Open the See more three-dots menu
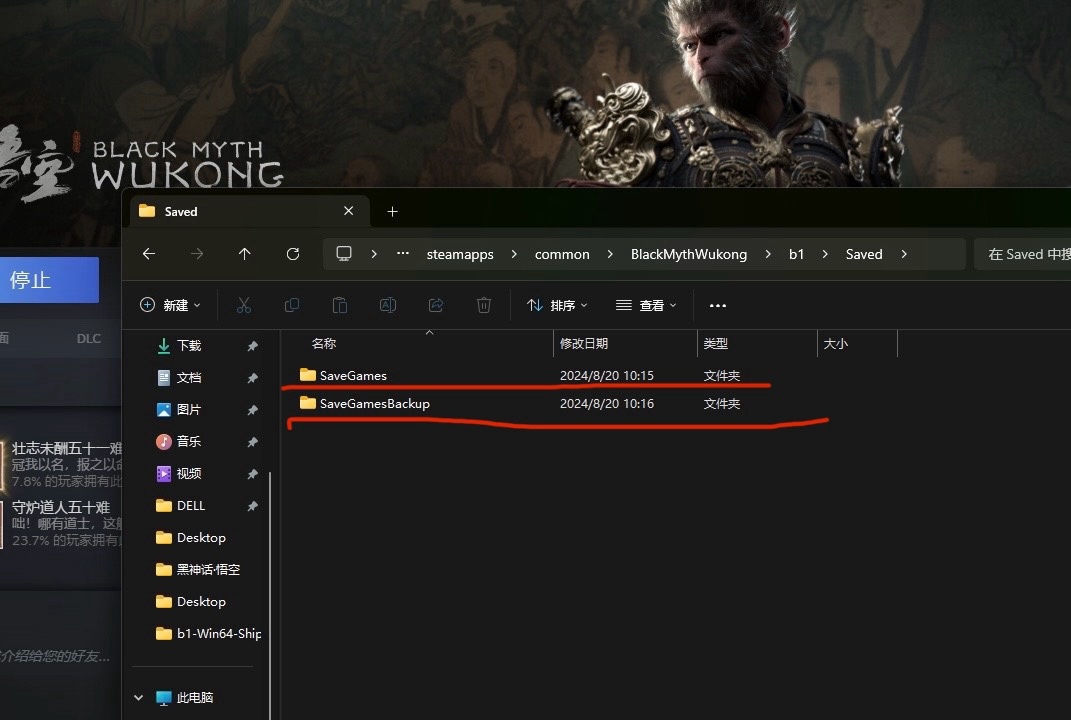The width and height of the screenshot is (1071, 720). coord(718,305)
